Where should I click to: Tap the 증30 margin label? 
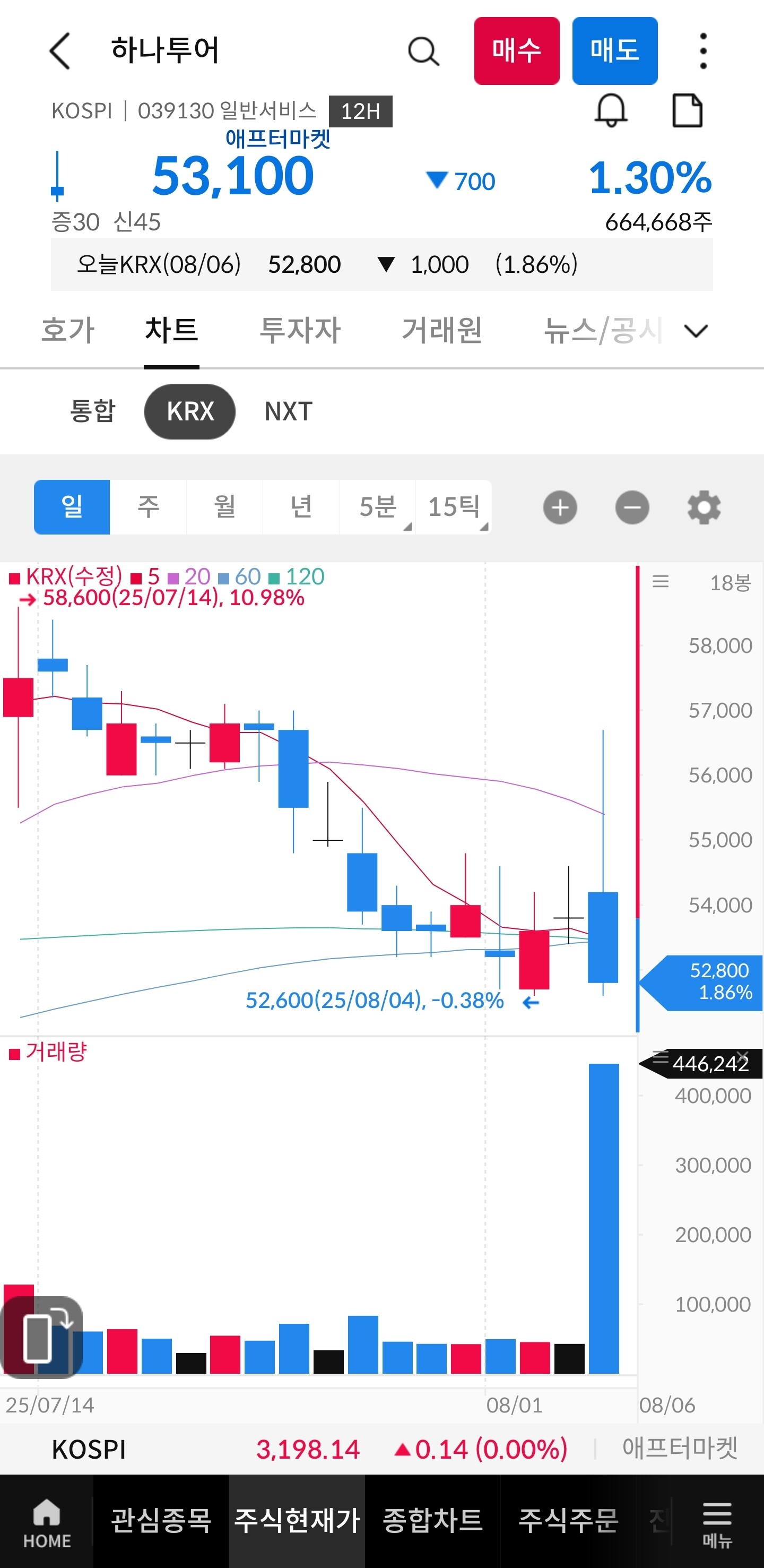pyautogui.click(x=75, y=222)
